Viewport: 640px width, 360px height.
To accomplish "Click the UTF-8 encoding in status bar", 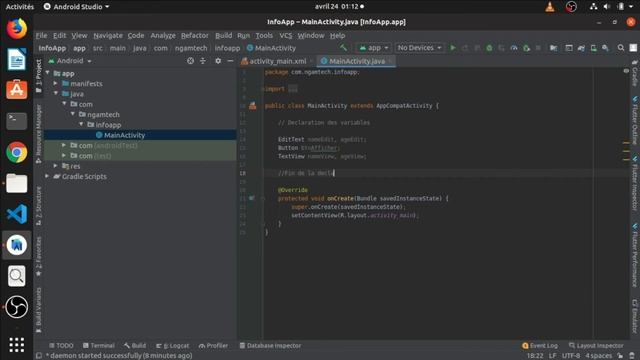I will point(571,356).
